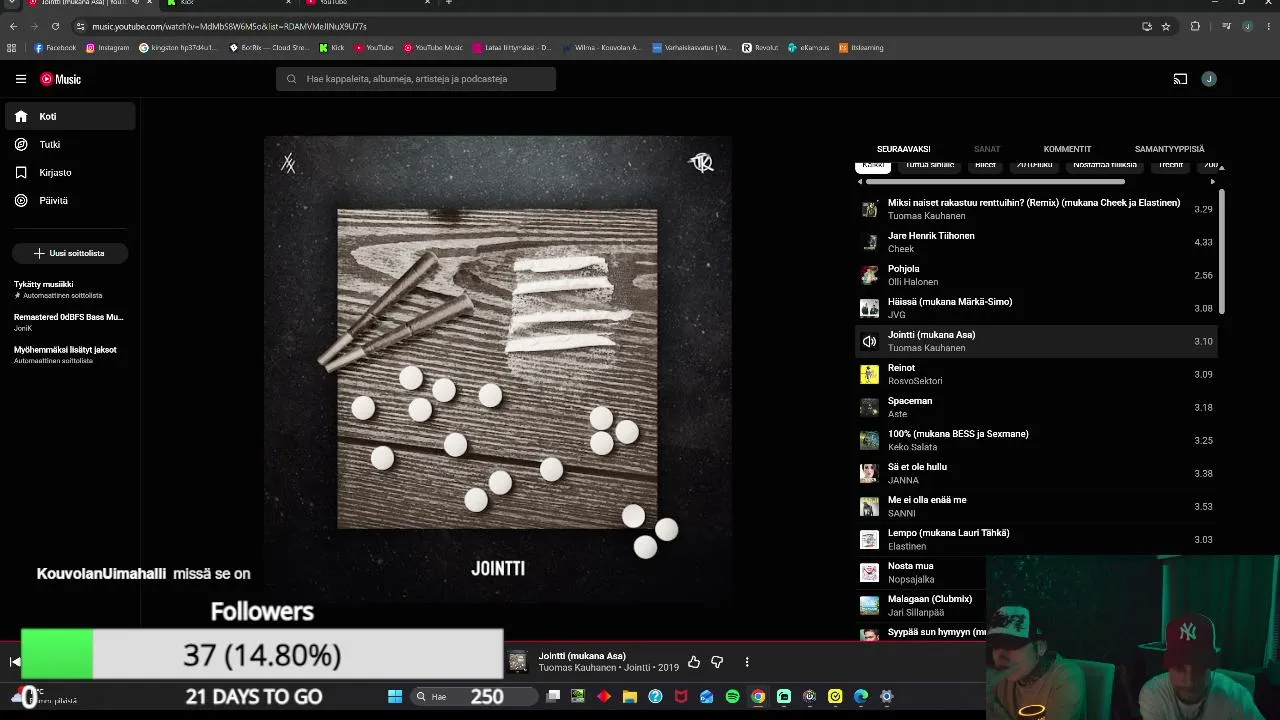Viewport: 1280px width, 720px height.
Task: Open the Revolut bookmark
Action: tap(760, 47)
